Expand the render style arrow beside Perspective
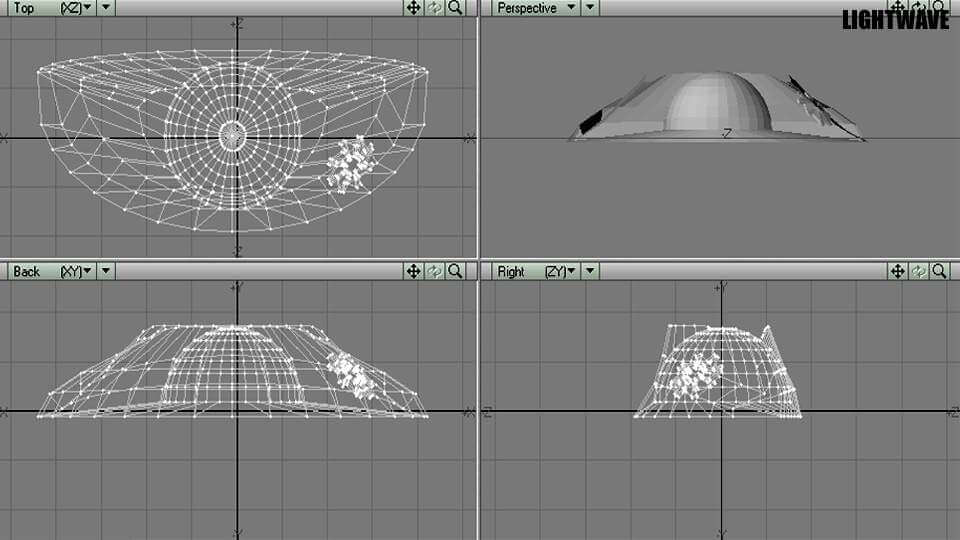 tap(590, 8)
